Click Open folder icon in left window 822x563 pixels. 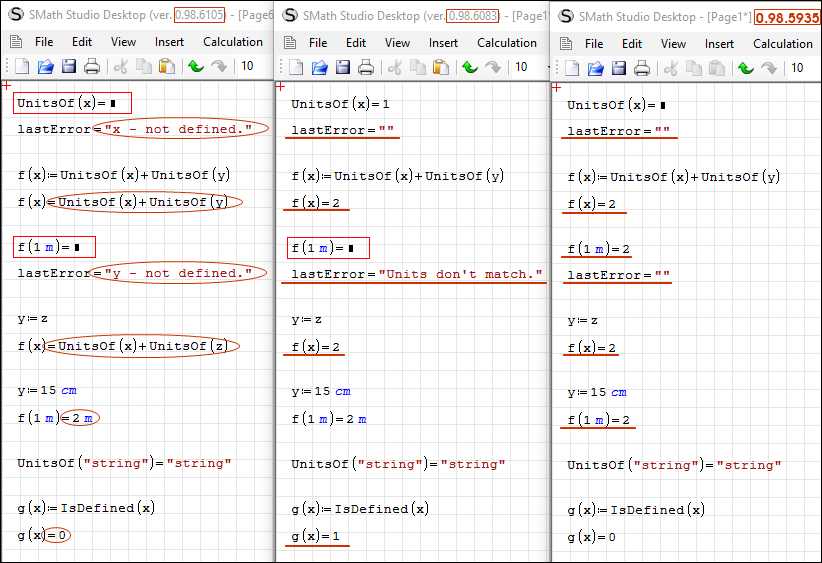[x=45, y=66]
